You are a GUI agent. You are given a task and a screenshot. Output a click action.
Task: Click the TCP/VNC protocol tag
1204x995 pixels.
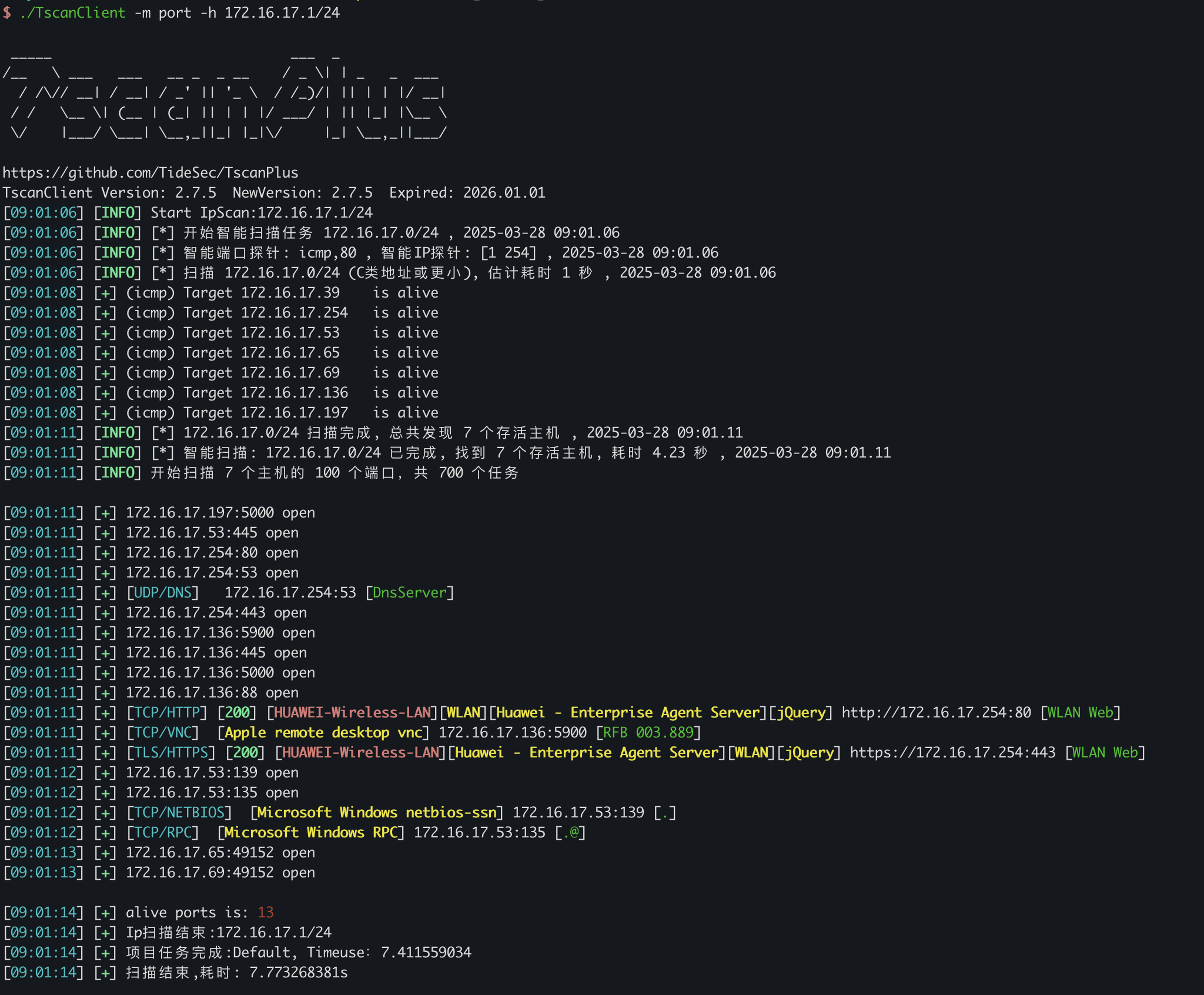point(163,733)
